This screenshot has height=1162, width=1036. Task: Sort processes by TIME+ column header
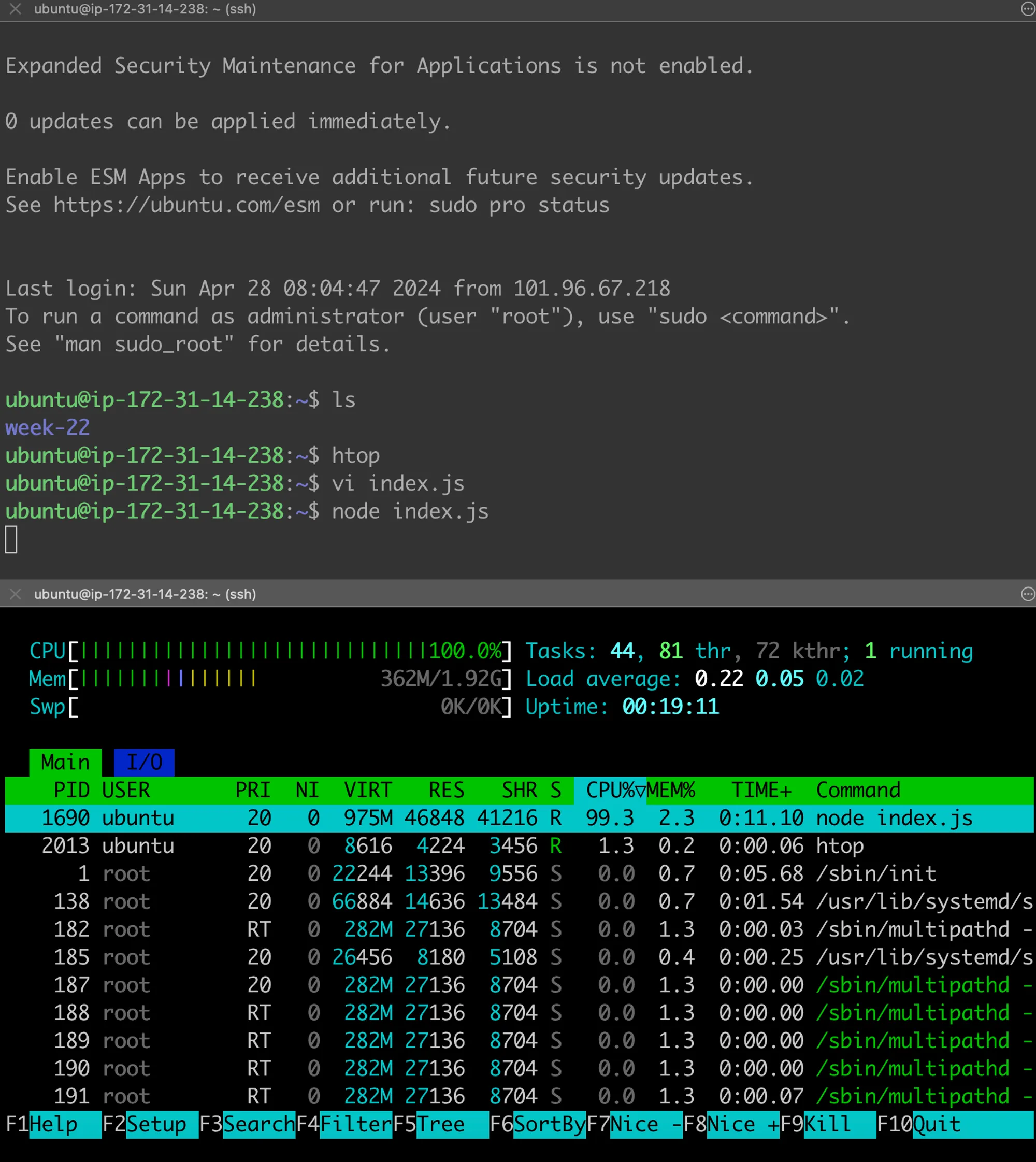pyautogui.click(x=760, y=790)
